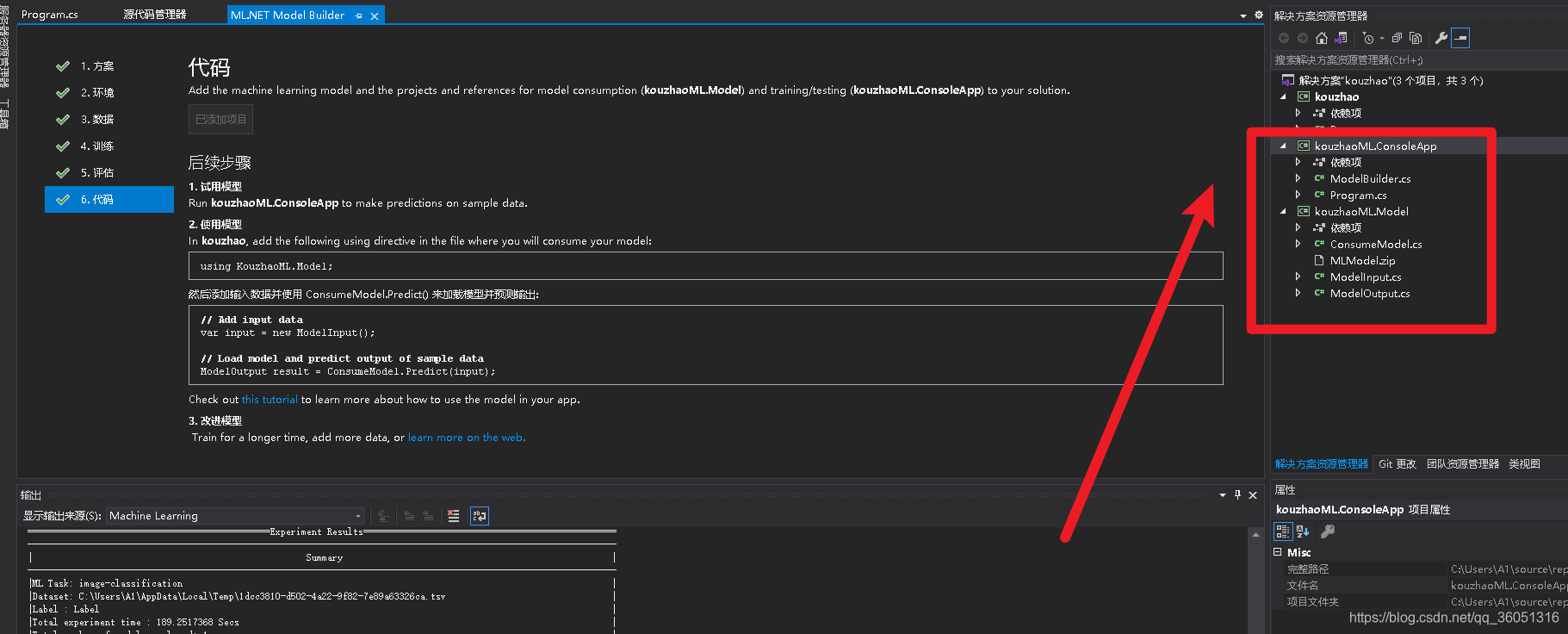Close the Output panel
This screenshot has height=634, width=1568.
(x=1253, y=495)
